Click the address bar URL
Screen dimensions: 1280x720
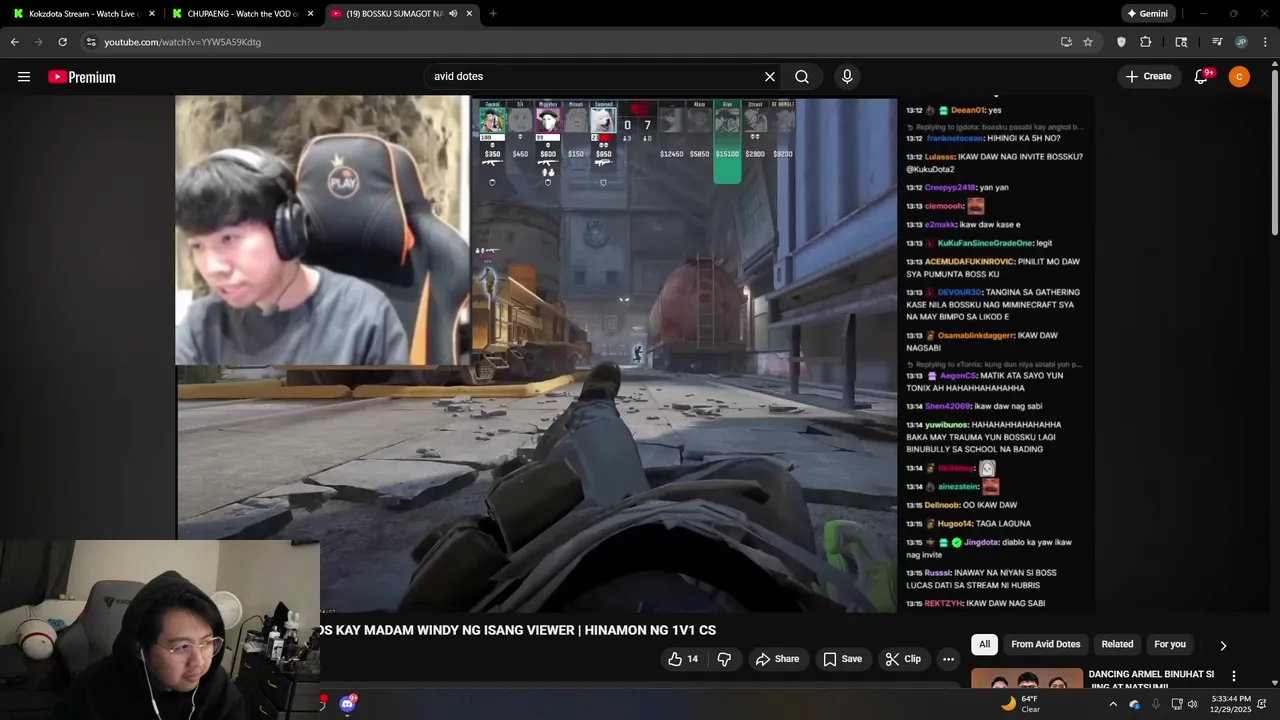point(182,42)
